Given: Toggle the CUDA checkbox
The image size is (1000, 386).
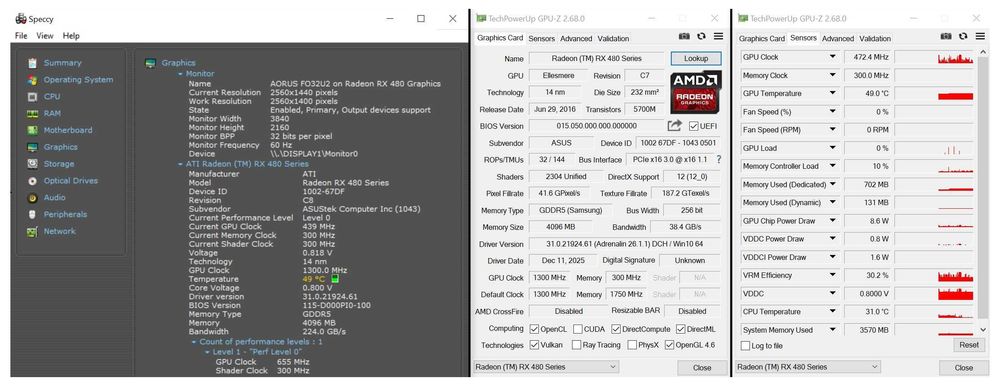Looking at the screenshot, I should click(577, 329).
